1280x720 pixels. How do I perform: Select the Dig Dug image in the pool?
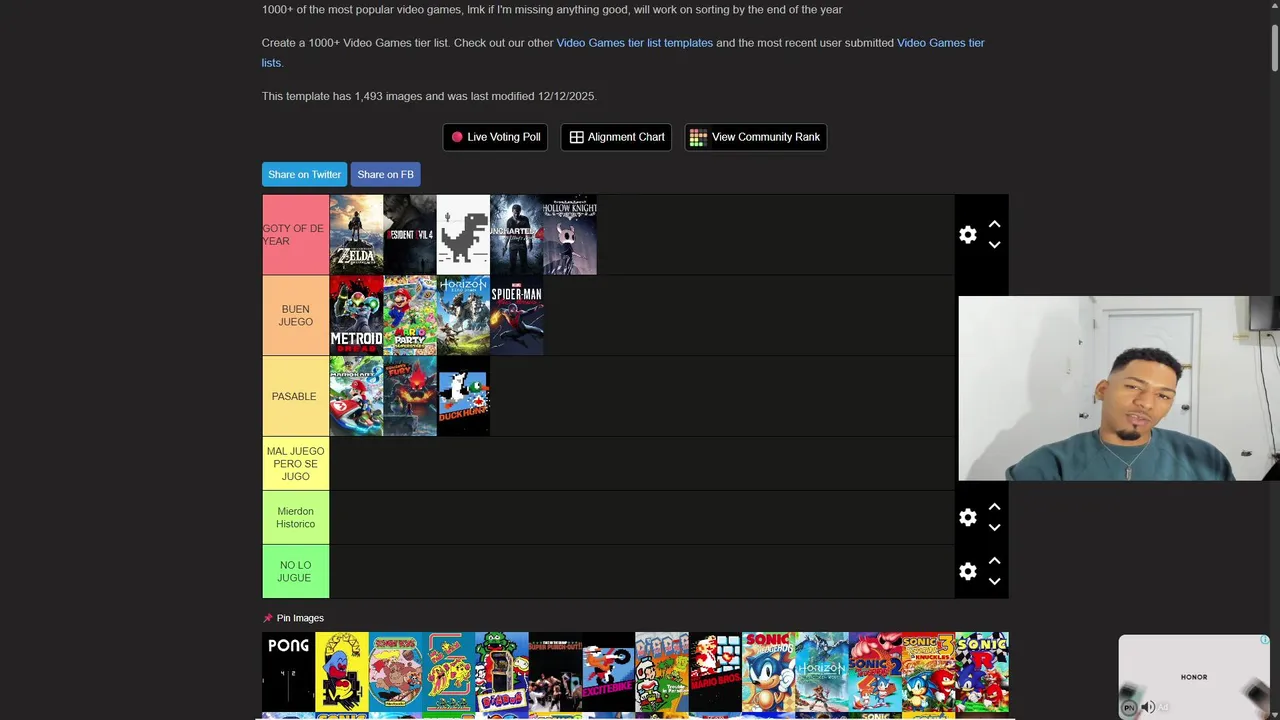(502, 672)
